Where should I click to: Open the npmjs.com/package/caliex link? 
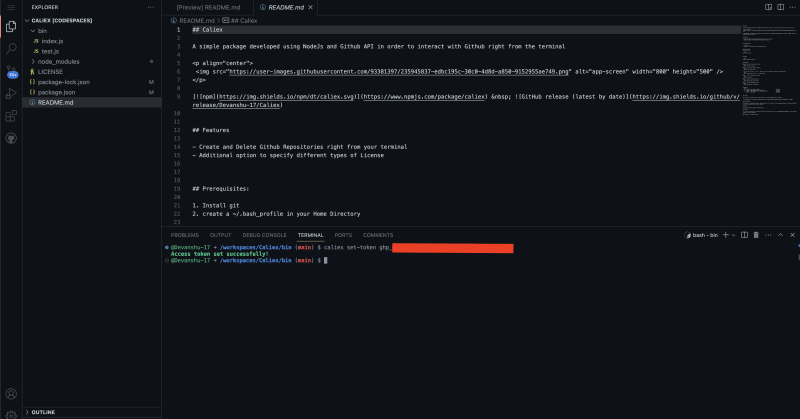point(424,96)
